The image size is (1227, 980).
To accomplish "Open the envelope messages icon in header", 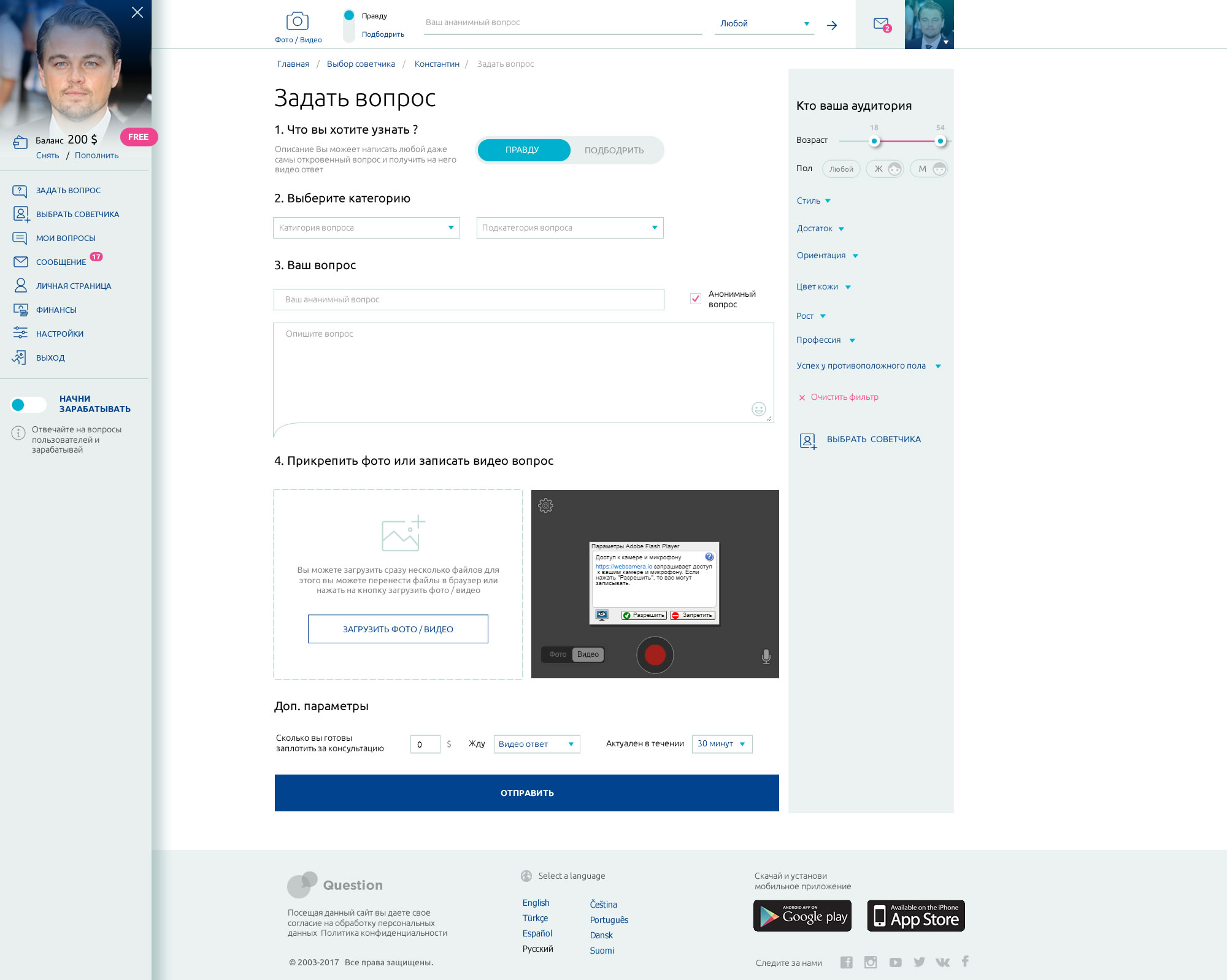I will [880, 24].
